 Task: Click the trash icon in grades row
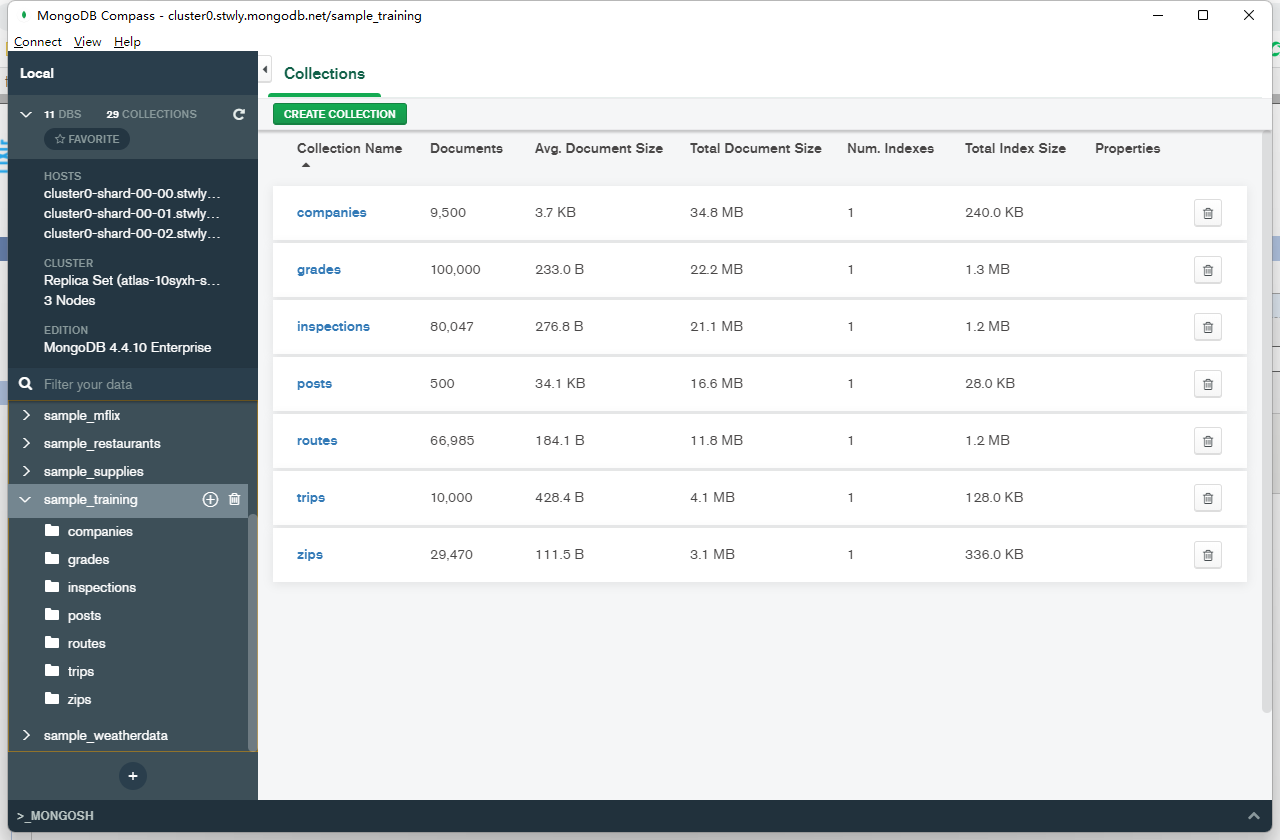click(1207, 270)
